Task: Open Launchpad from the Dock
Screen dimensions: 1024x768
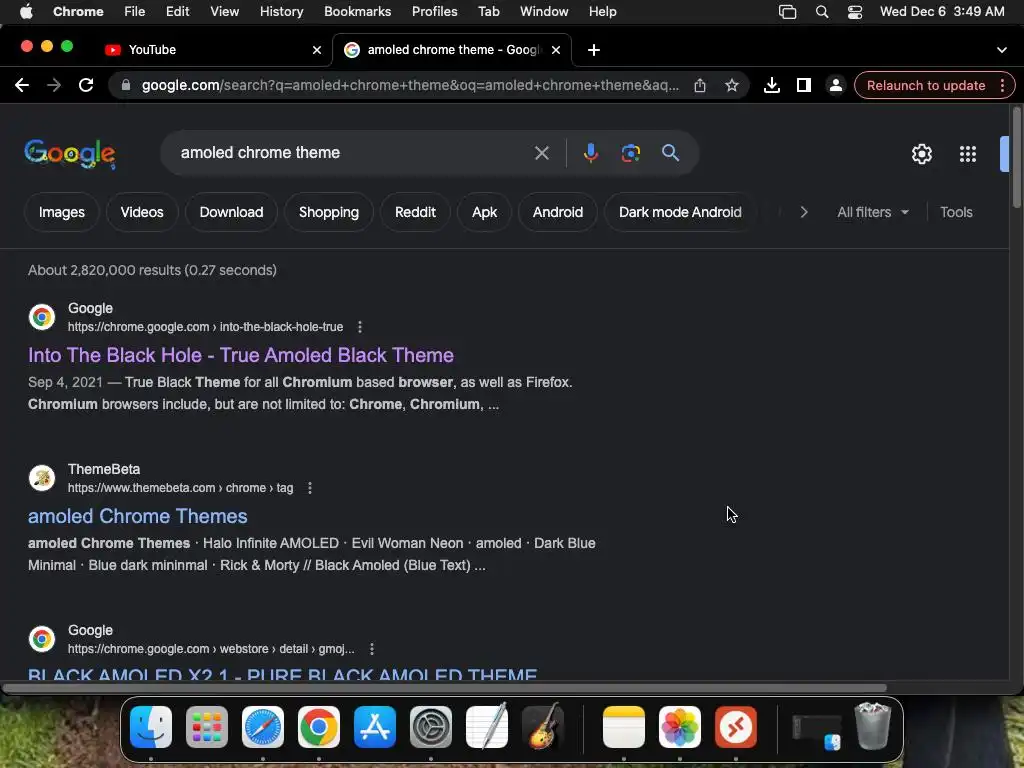Action: 207,727
